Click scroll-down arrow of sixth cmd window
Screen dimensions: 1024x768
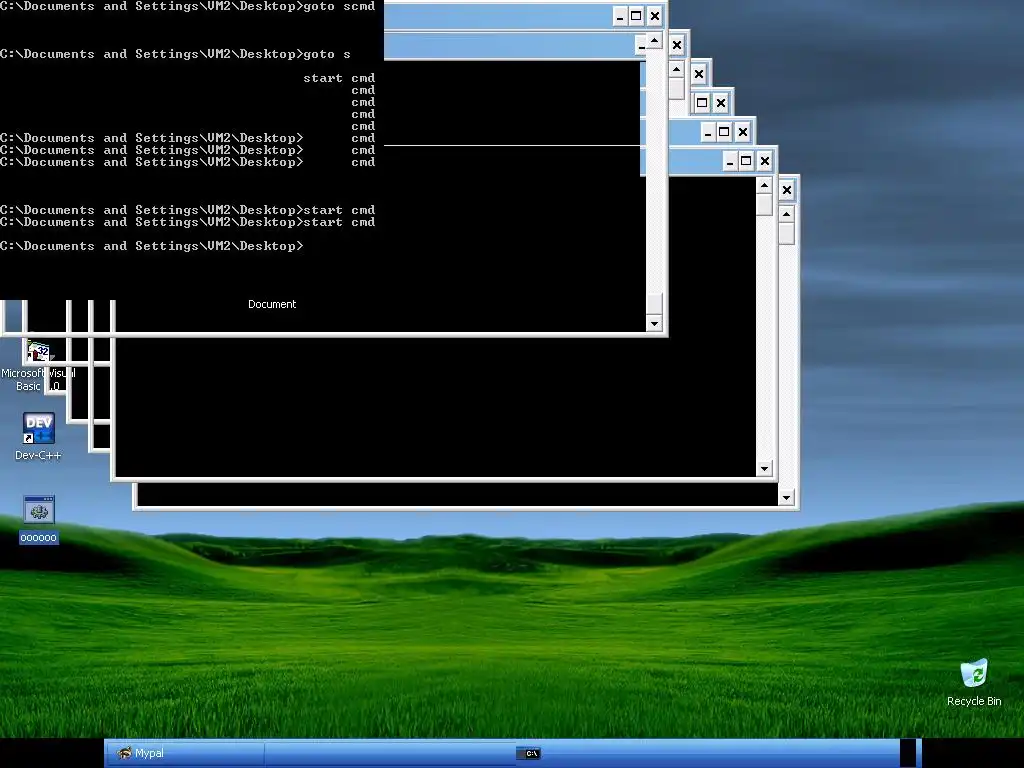pos(764,468)
